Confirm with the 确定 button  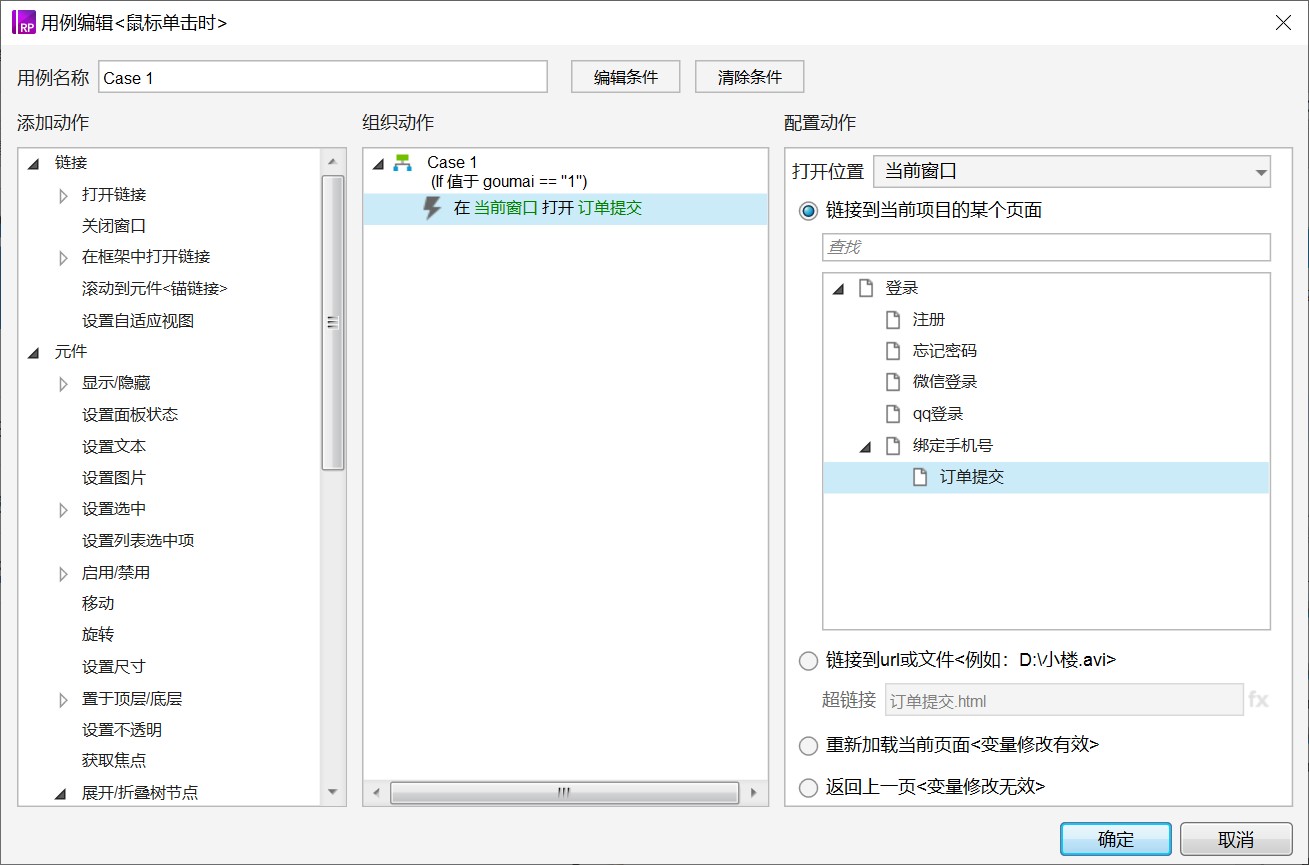tap(1116, 840)
